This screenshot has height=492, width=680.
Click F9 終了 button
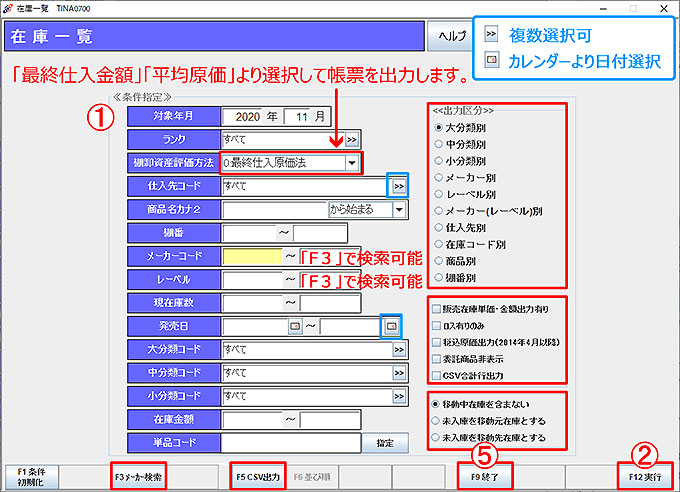pos(485,477)
